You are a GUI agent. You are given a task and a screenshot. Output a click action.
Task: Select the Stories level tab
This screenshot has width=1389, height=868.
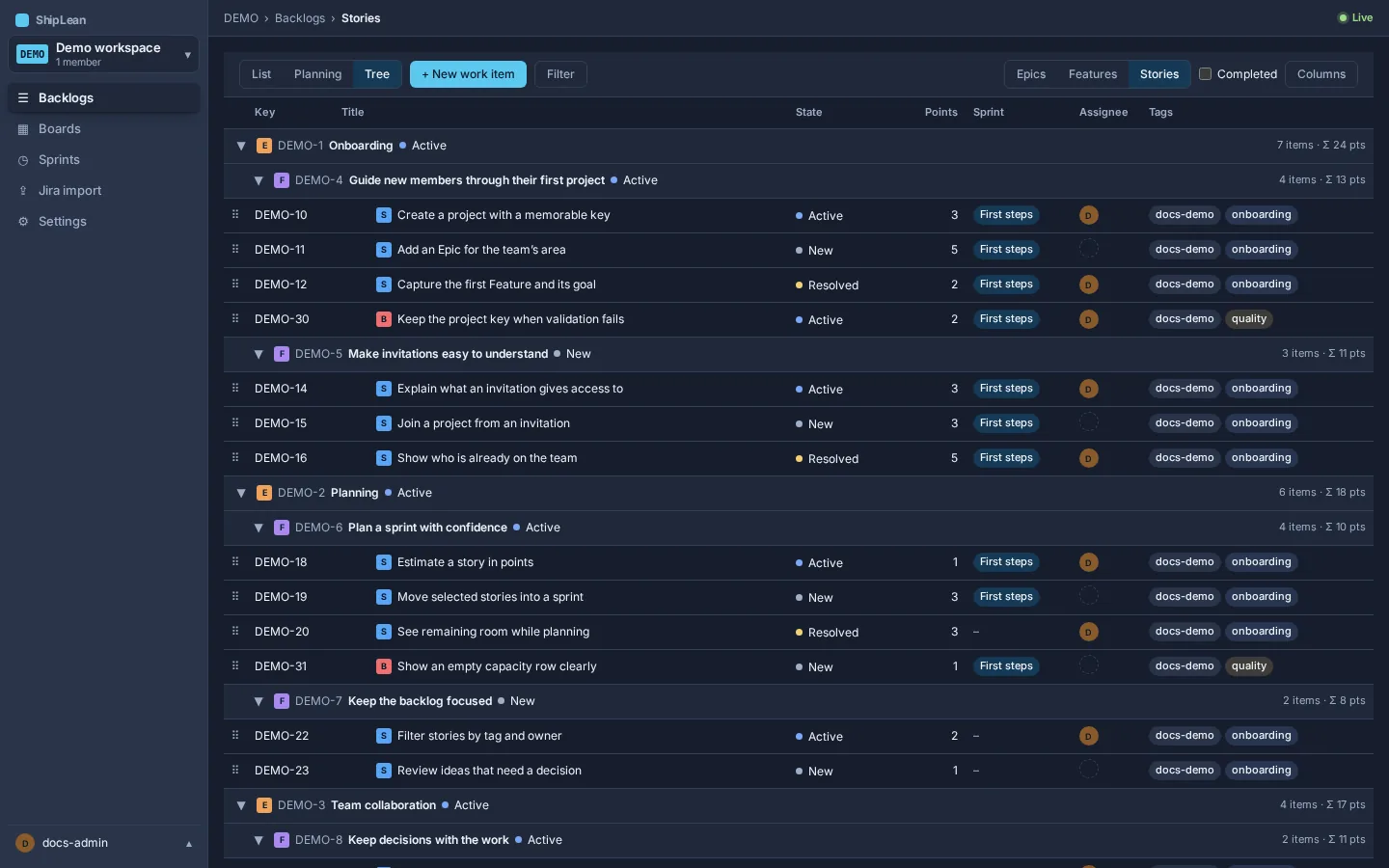[1159, 74]
